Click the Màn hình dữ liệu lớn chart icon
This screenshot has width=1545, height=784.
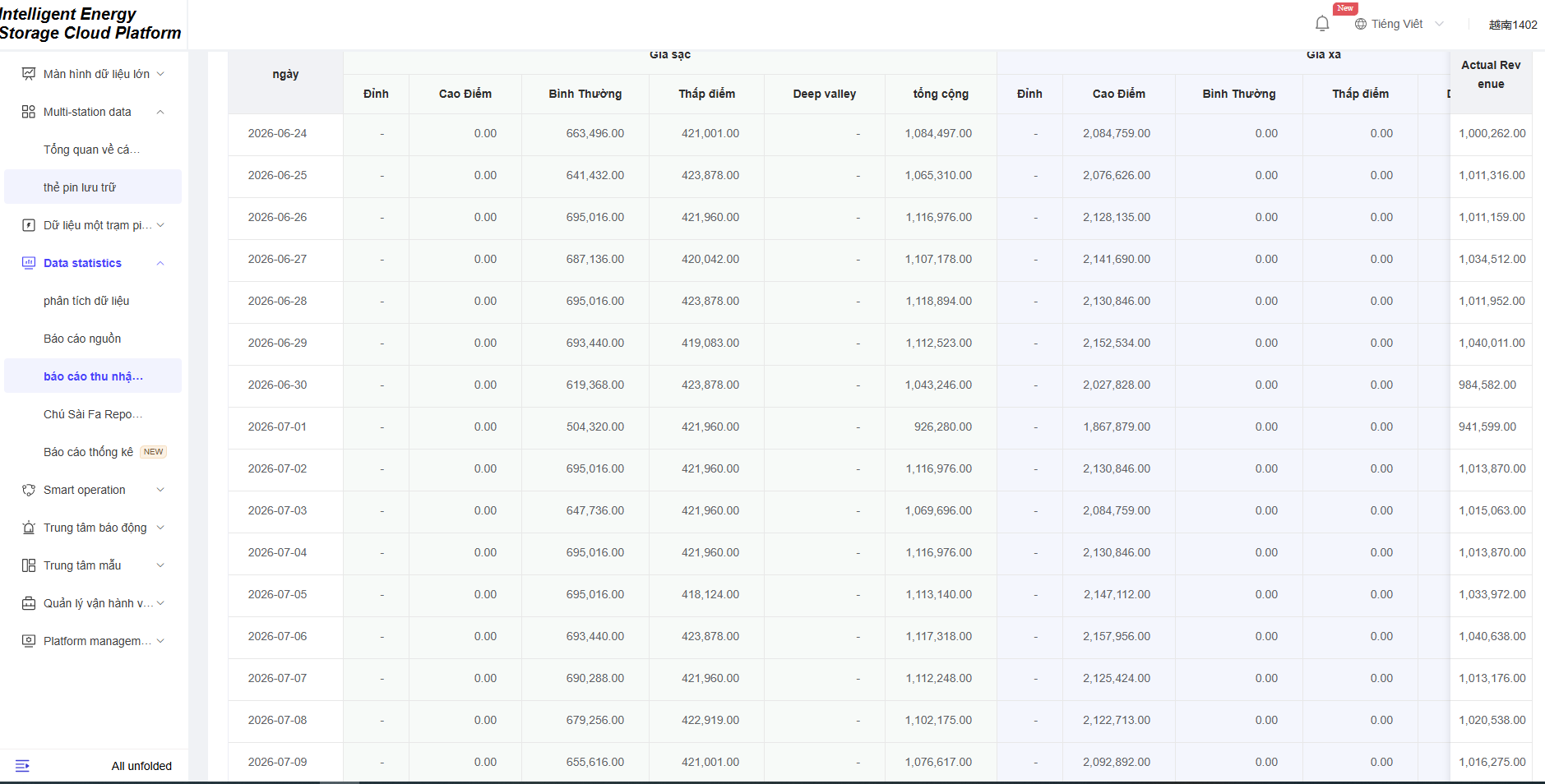[x=29, y=74]
